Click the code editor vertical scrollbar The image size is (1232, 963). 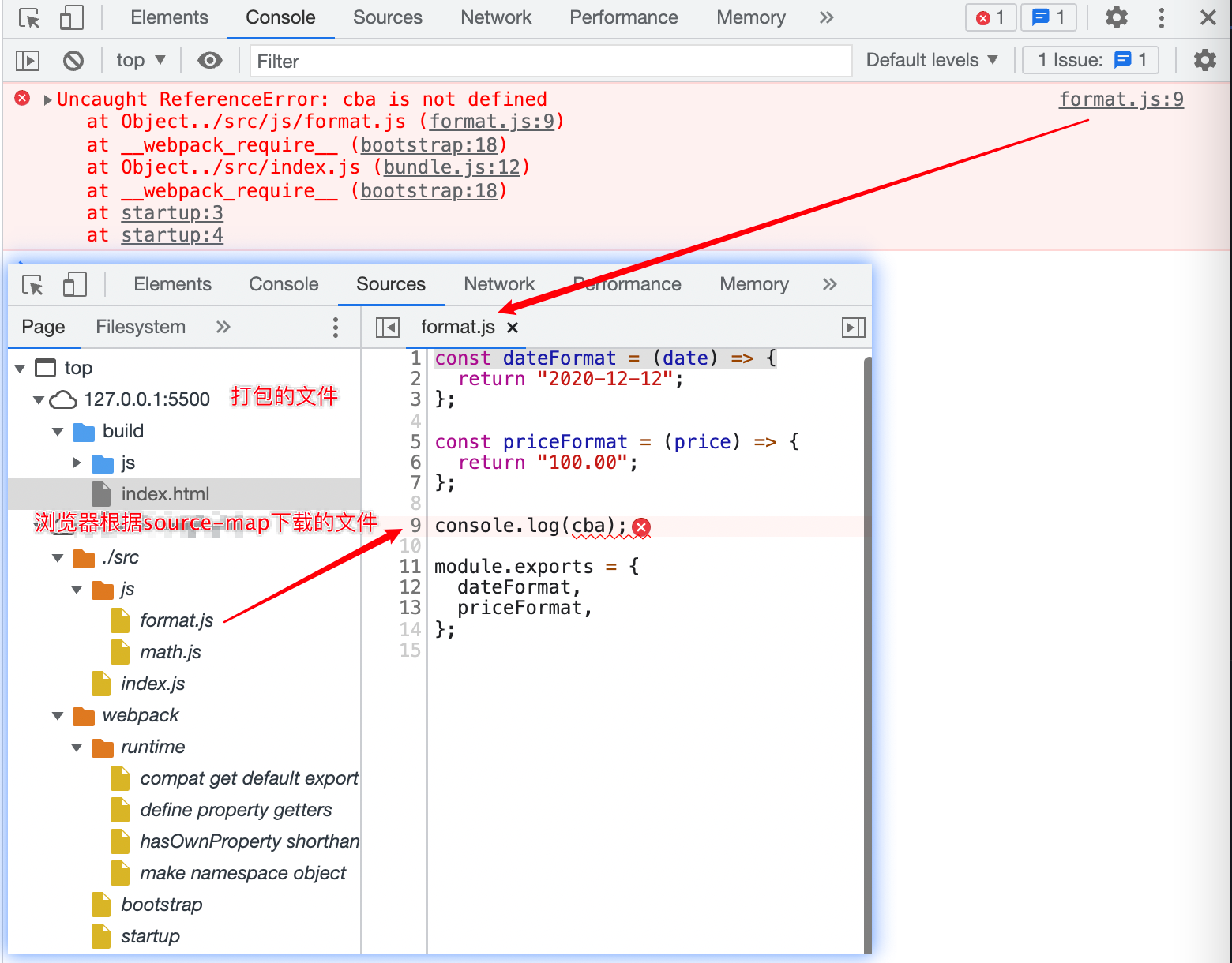(x=868, y=655)
